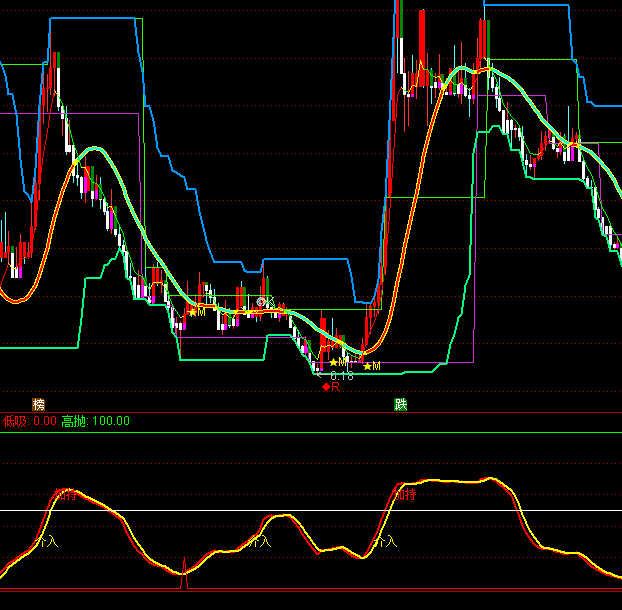Click the 低吸: 0.00 indicator label

[30, 421]
